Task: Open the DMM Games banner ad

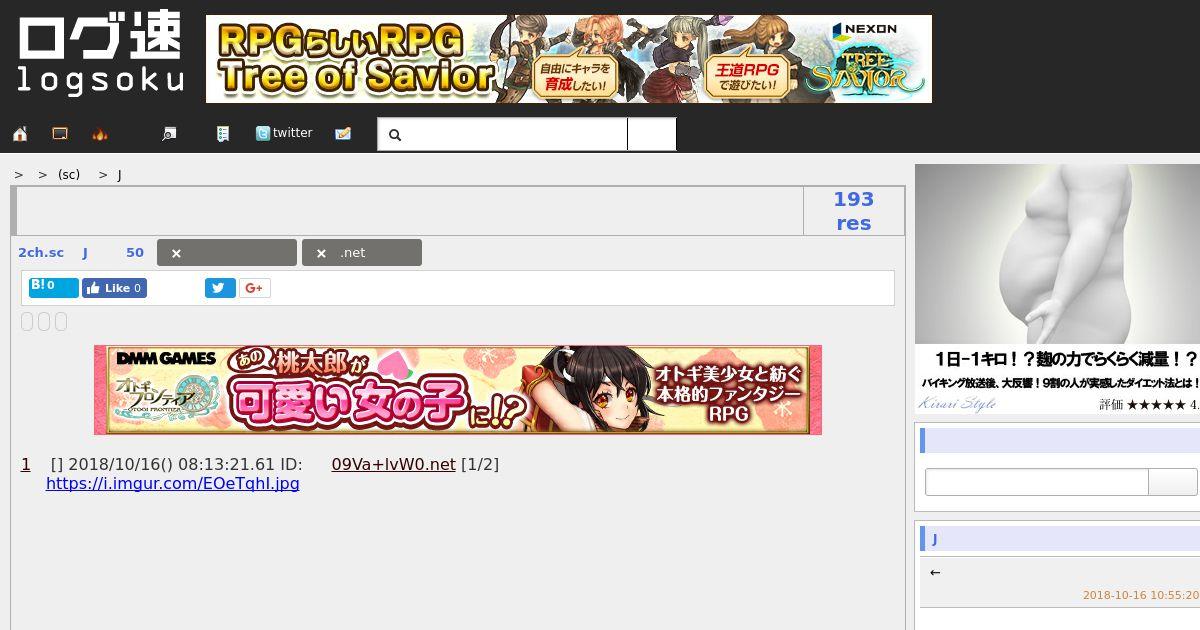Action: coord(458,390)
